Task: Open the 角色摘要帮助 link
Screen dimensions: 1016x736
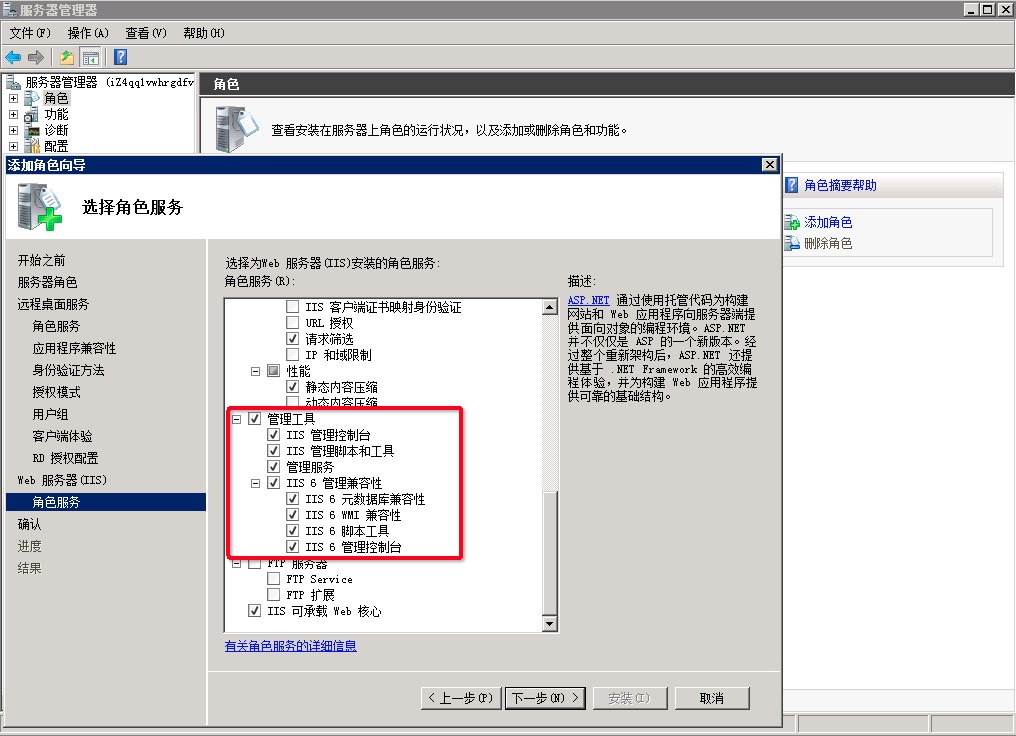Action: tap(840, 185)
